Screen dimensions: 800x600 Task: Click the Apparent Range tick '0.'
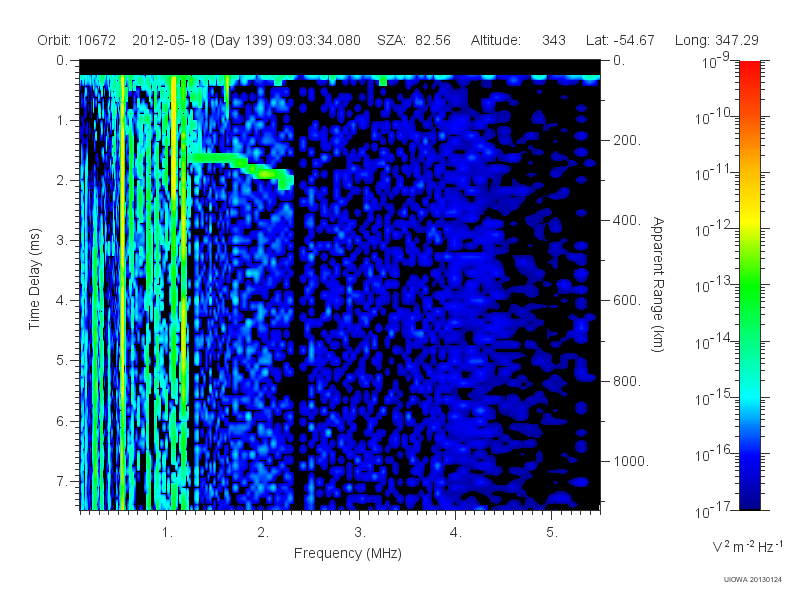[x=619, y=60]
